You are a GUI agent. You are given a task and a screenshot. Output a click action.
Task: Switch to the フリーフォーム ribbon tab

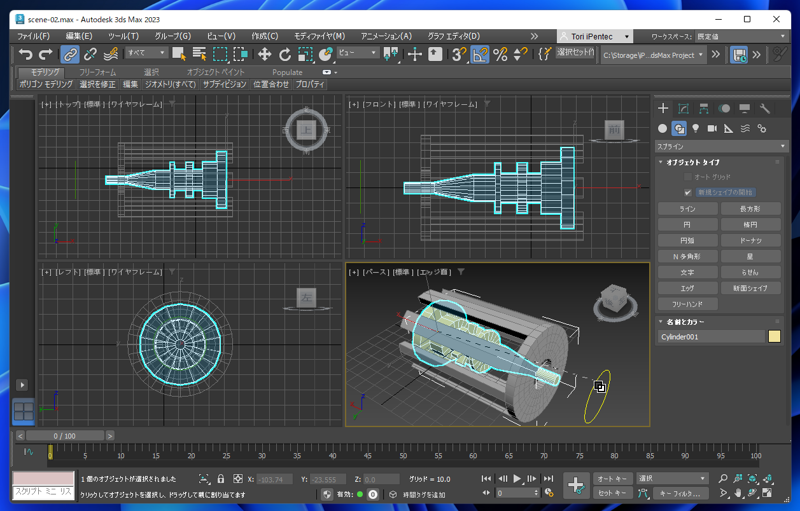pyautogui.click(x=97, y=72)
